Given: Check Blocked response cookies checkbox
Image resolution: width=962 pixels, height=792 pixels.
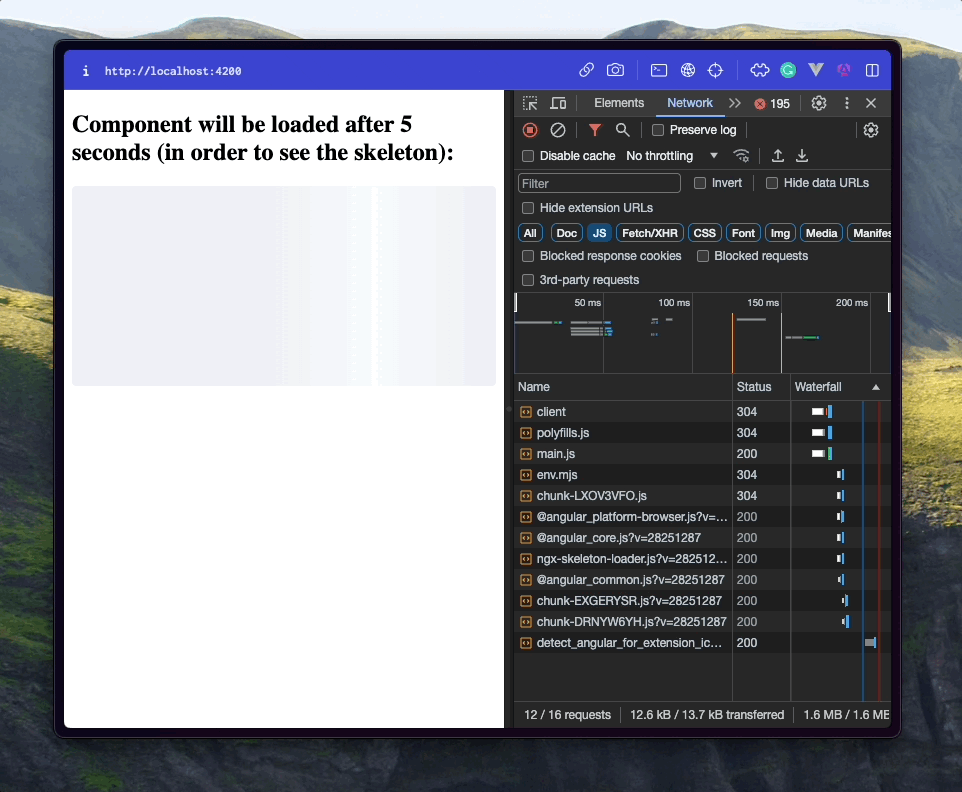Looking at the screenshot, I should click(x=528, y=256).
